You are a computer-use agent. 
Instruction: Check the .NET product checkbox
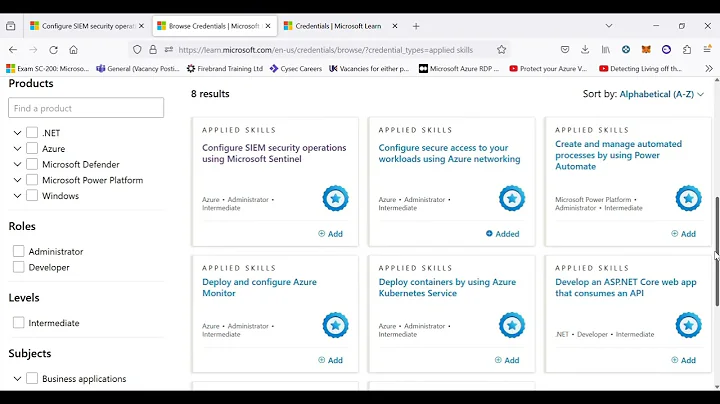pos(32,133)
